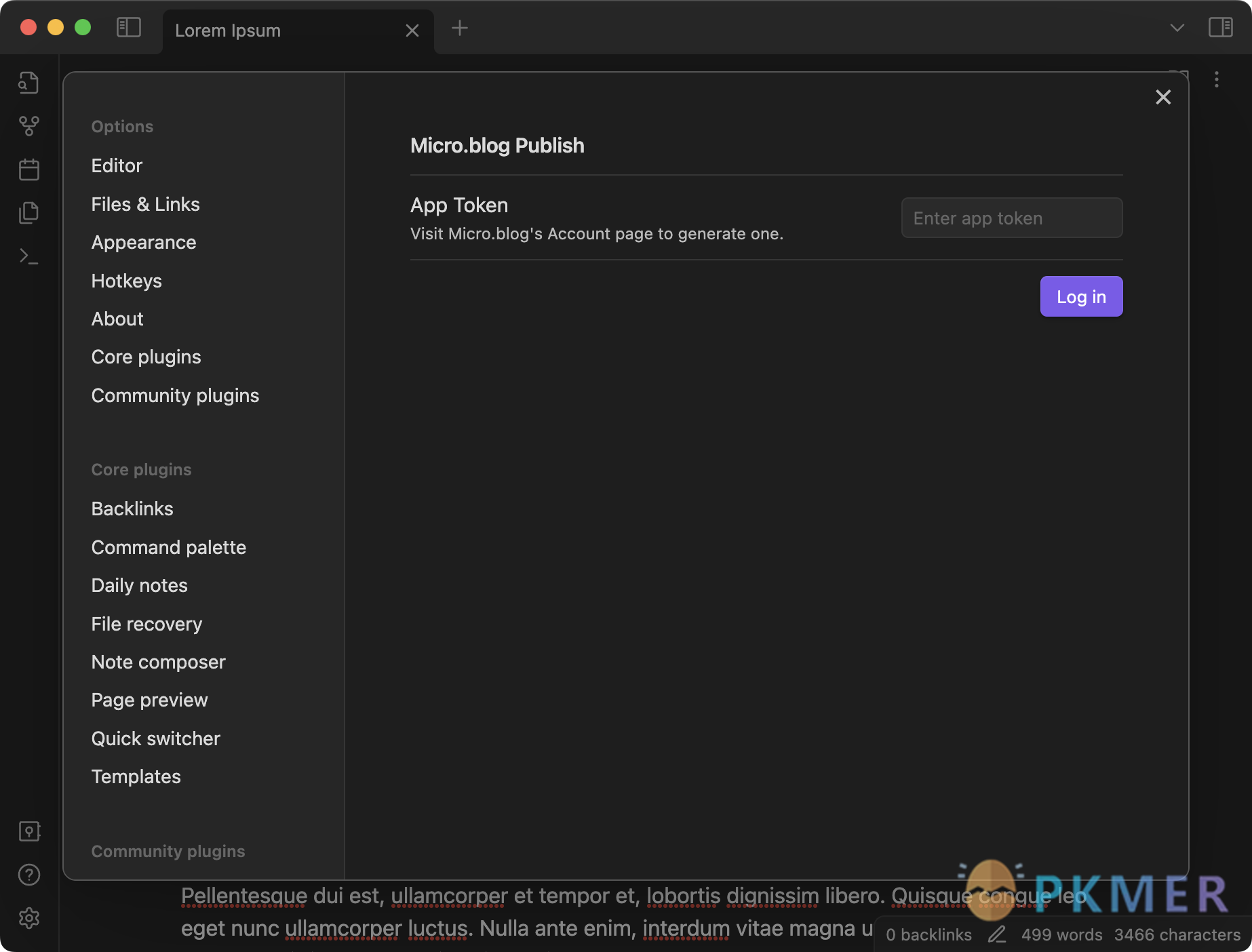Image resolution: width=1252 pixels, height=952 pixels.
Task: Open command palette terminal icon
Action: coord(28,256)
